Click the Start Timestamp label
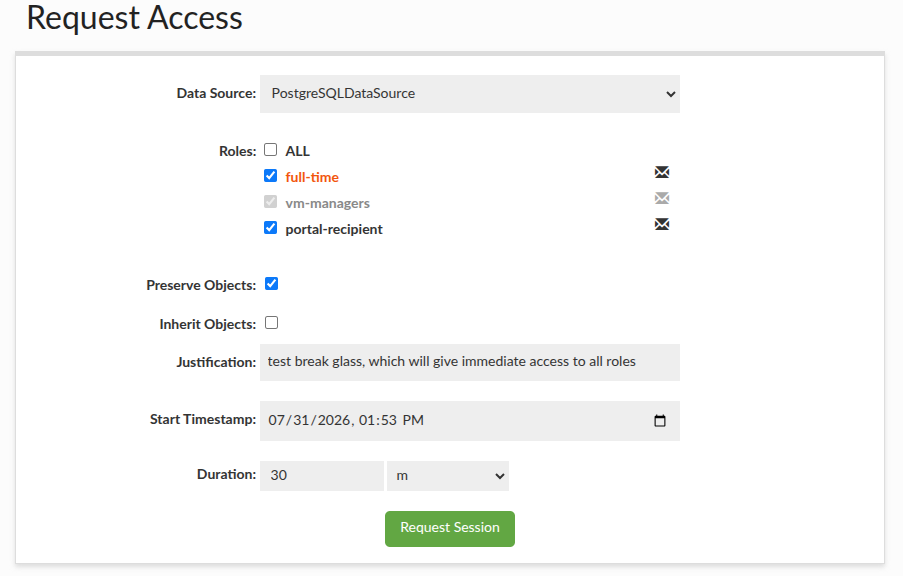The width and height of the screenshot is (903, 576). click(203, 419)
